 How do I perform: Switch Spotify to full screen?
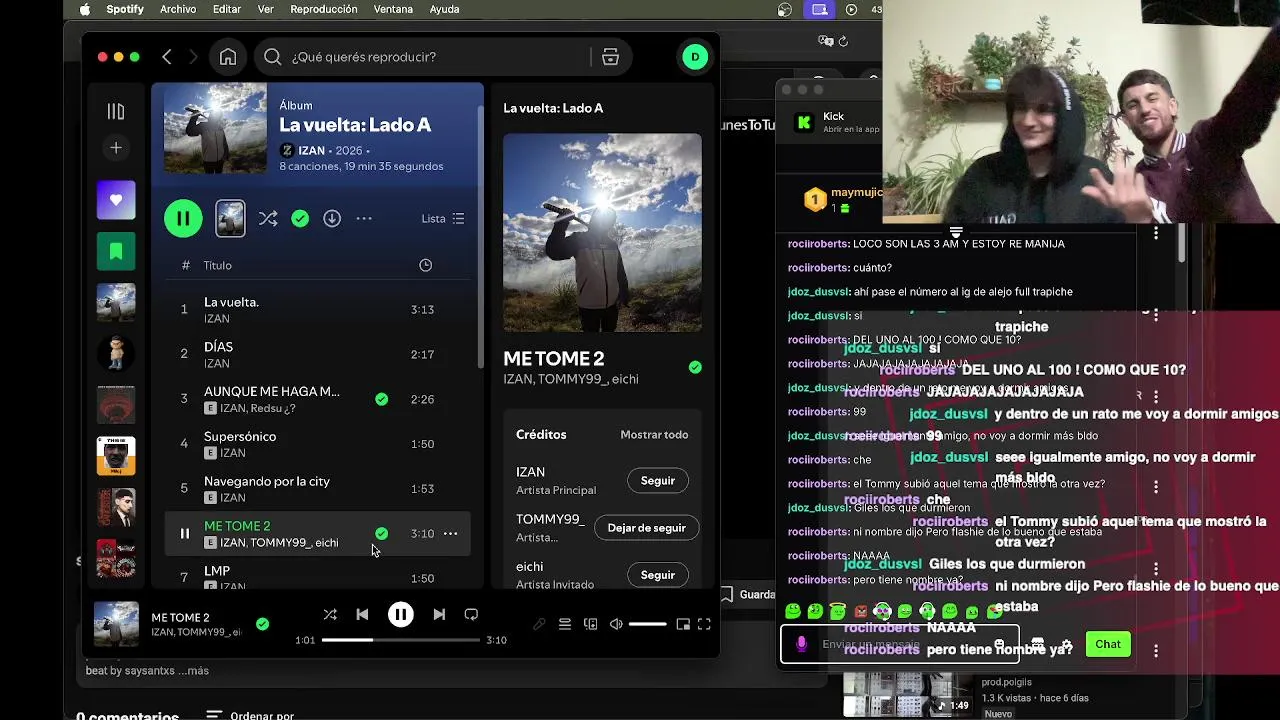[704, 624]
